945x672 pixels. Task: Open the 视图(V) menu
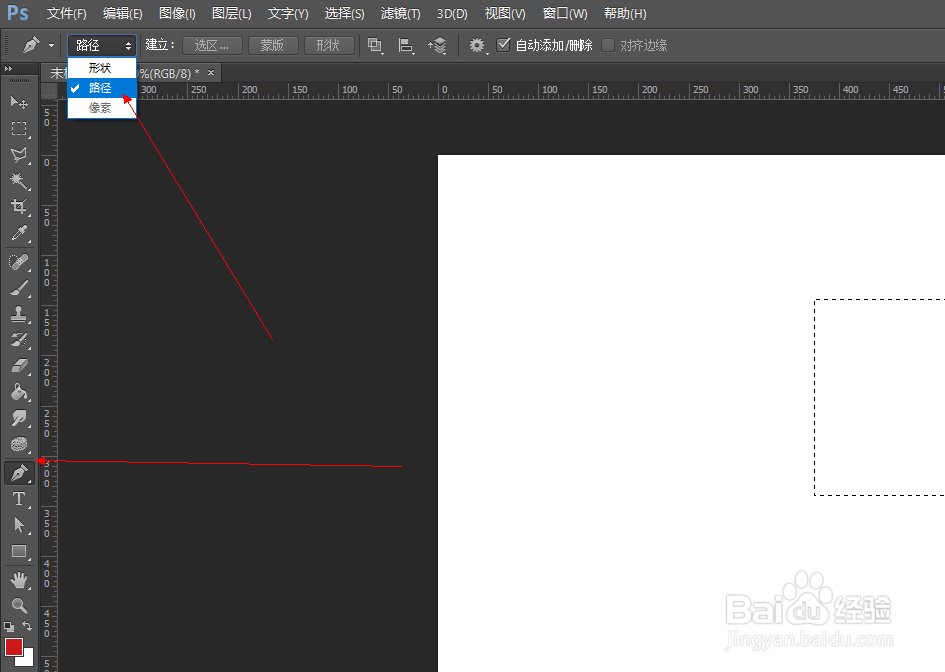tap(505, 13)
